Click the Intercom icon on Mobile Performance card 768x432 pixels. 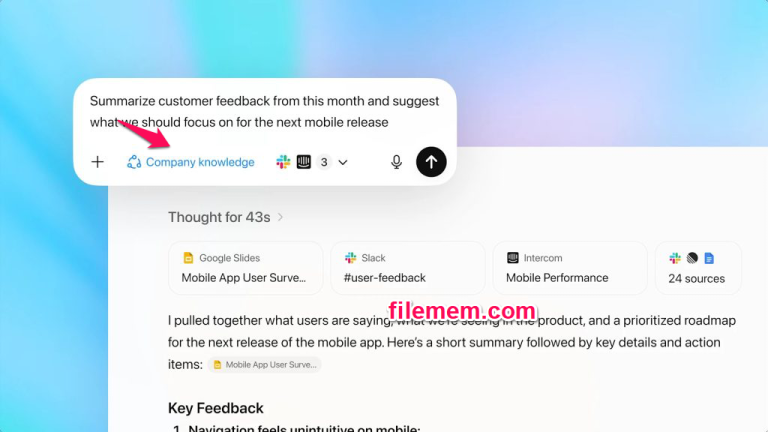pyautogui.click(x=513, y=258)
